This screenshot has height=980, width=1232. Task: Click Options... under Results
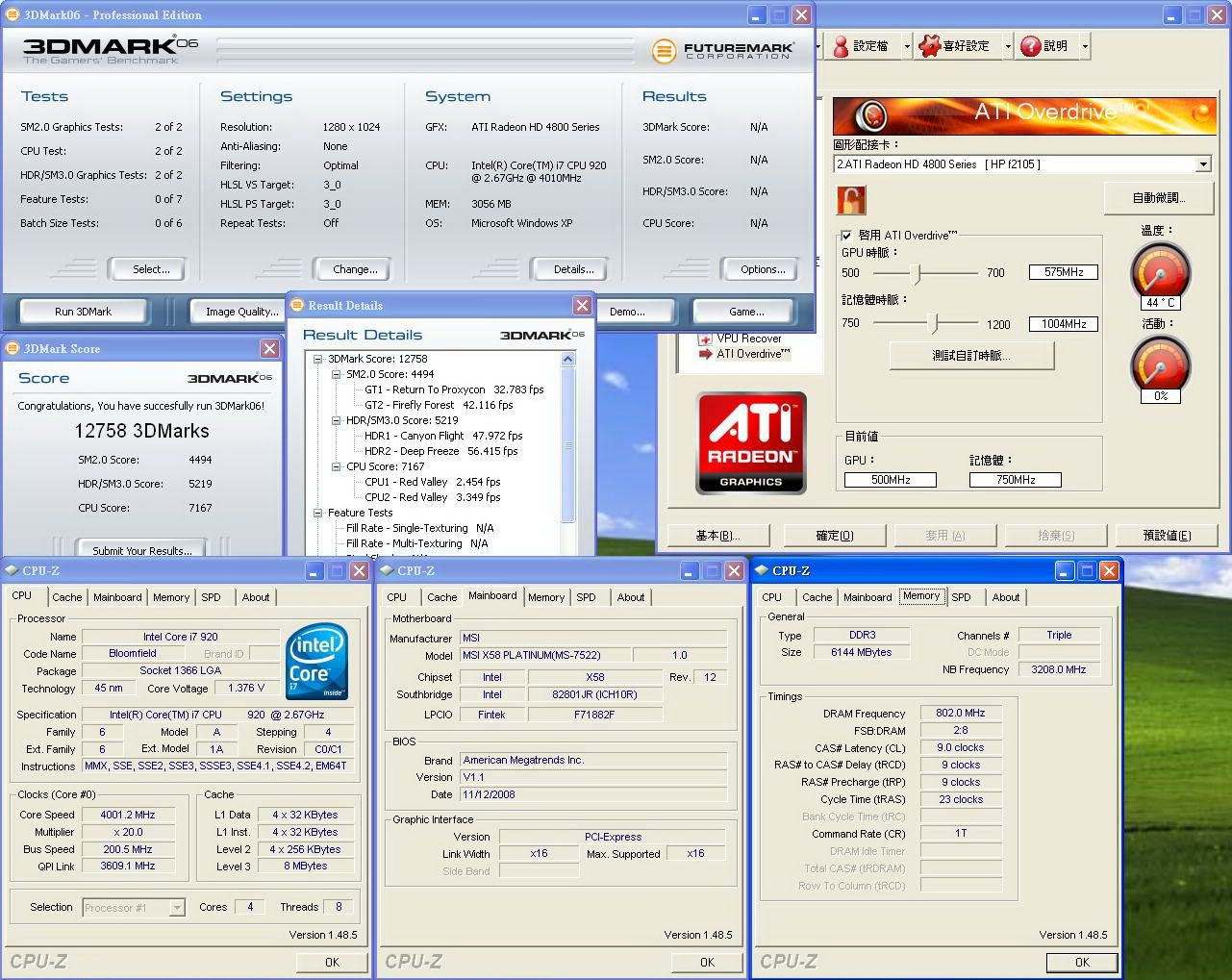coord(763,269)
